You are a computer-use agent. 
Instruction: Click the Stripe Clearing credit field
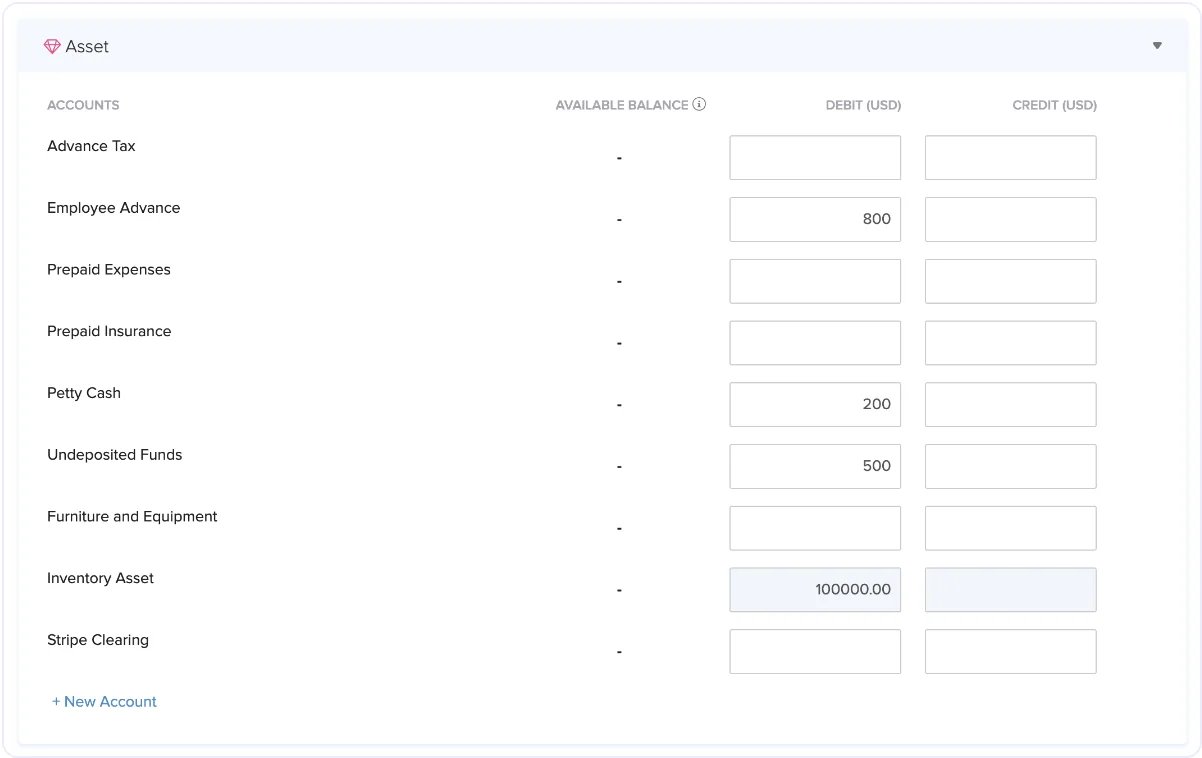[1010, 651]
